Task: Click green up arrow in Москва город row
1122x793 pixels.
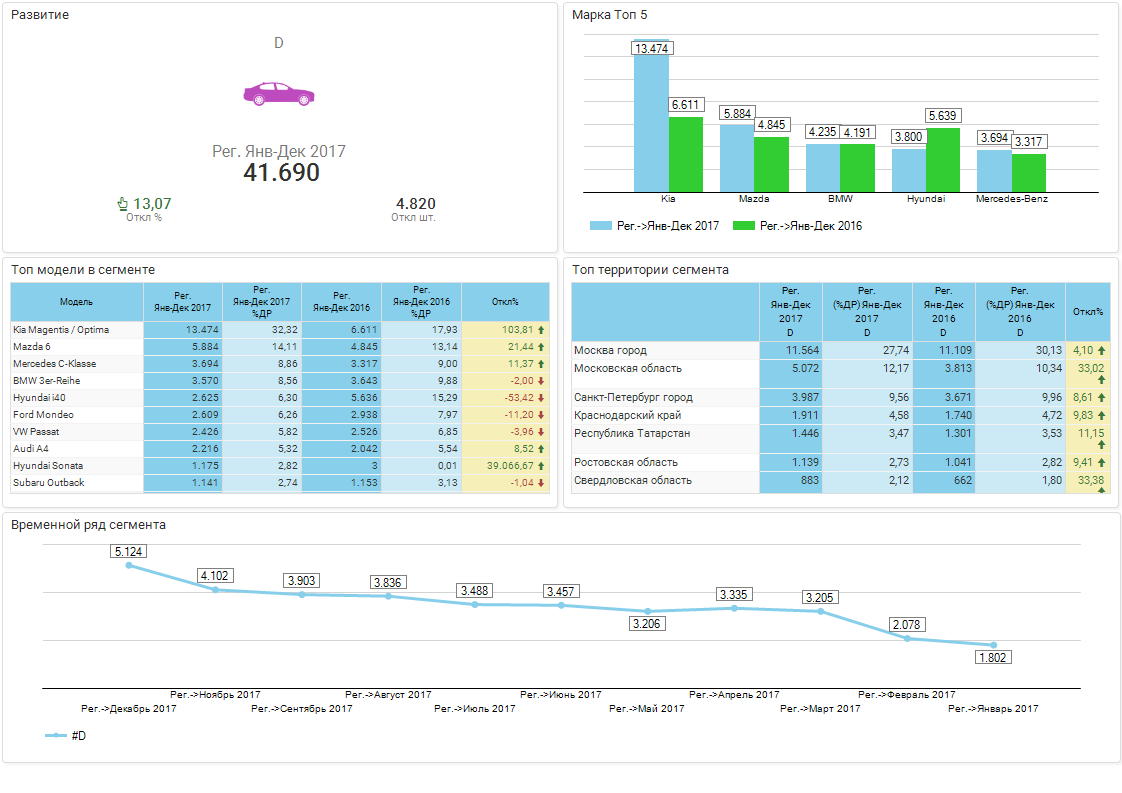Action: (1102, 351)
